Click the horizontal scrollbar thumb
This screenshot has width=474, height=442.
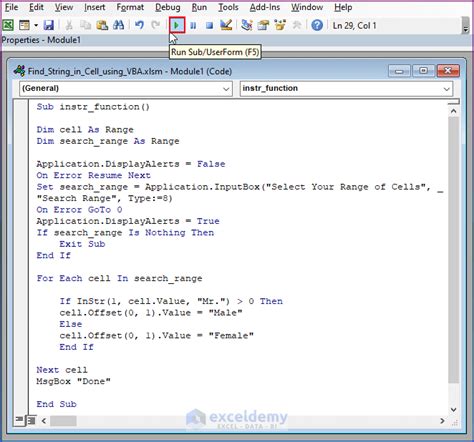click(63, 421)
